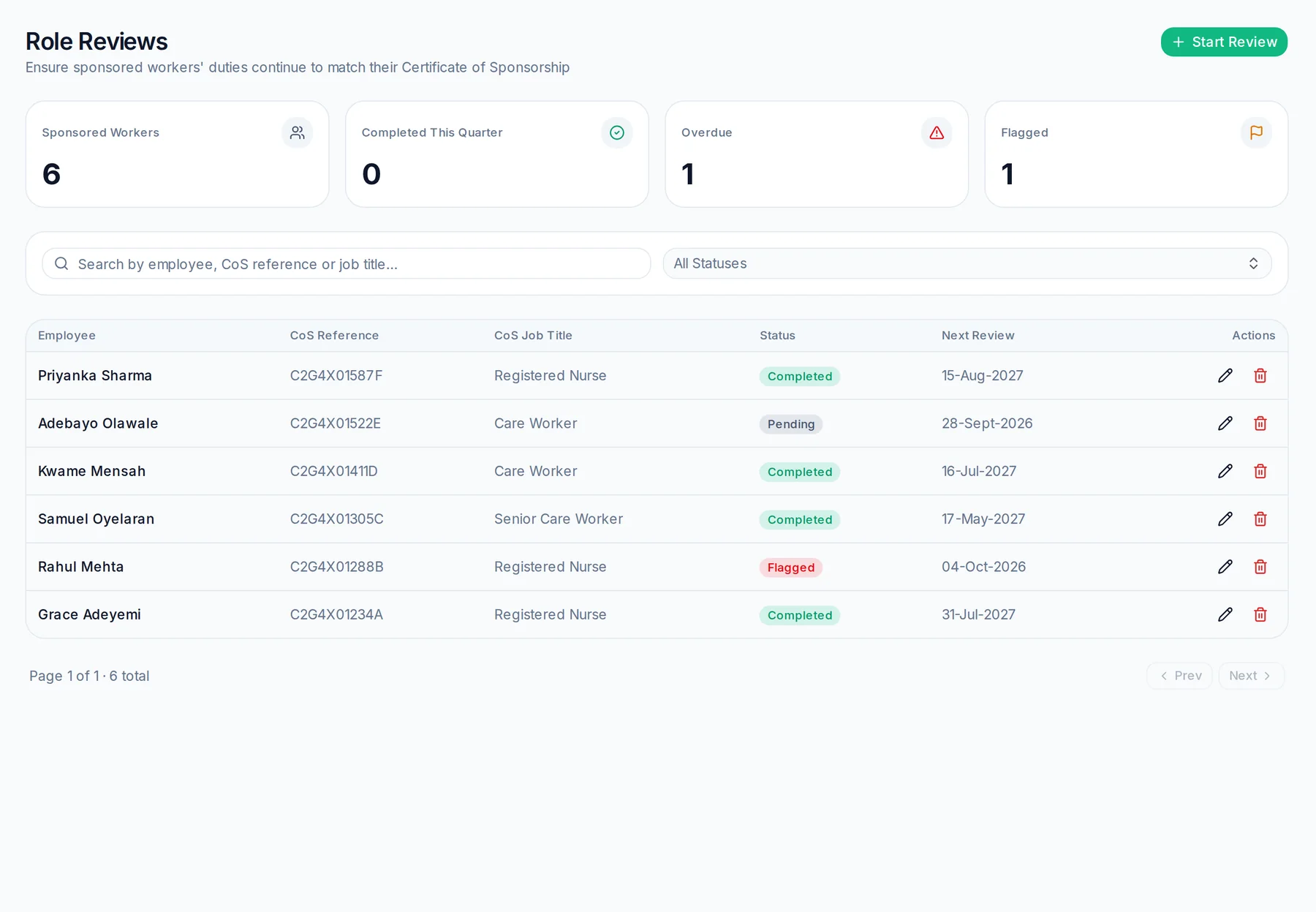Click the Sponsored Workers count of 6
1316x912 pixels.
[51, 174]
